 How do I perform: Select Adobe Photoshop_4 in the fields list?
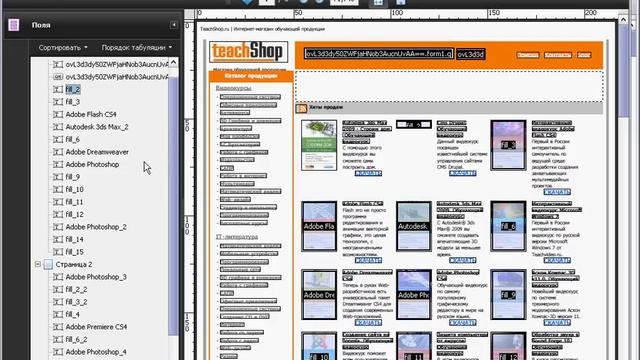pos(96,352)
